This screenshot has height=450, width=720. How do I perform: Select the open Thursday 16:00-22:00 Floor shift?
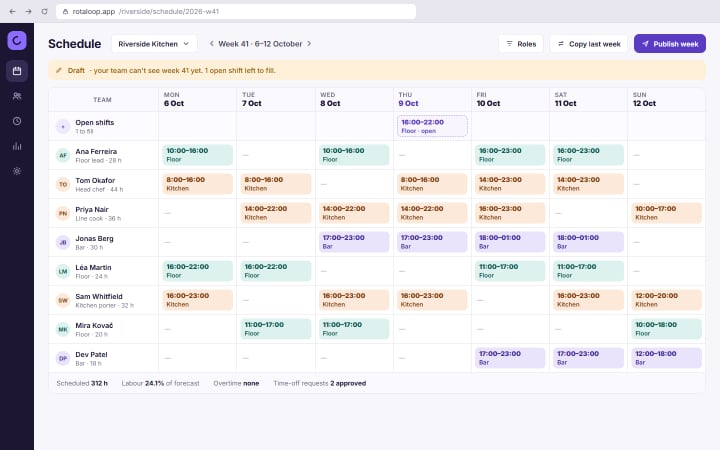432,126
